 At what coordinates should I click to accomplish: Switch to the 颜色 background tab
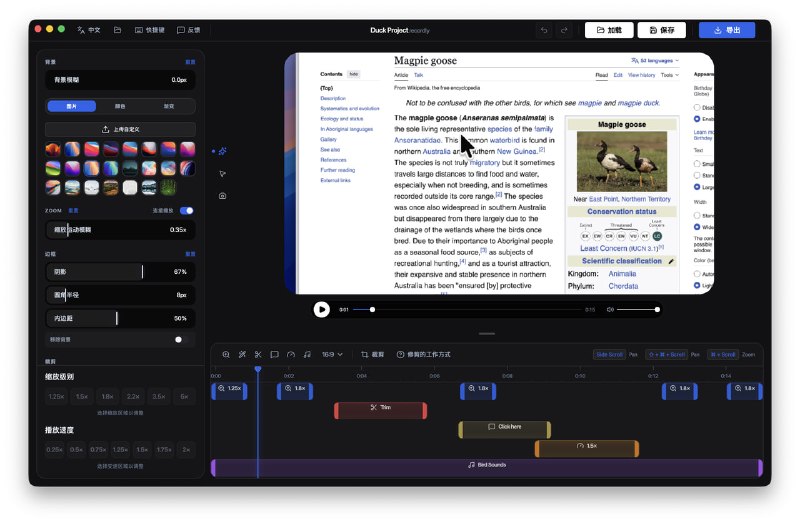pyautogui.click(x=120, y=106)
